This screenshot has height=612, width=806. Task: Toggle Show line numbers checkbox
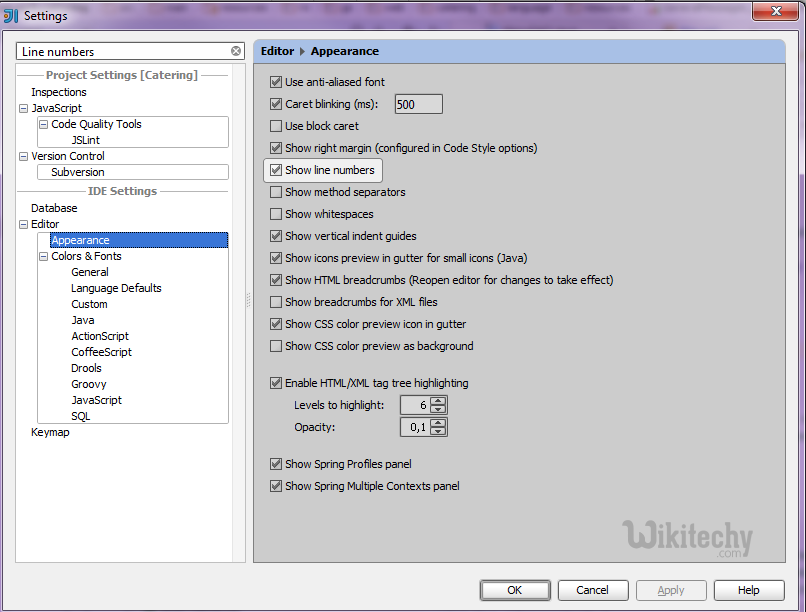point(277,170)
